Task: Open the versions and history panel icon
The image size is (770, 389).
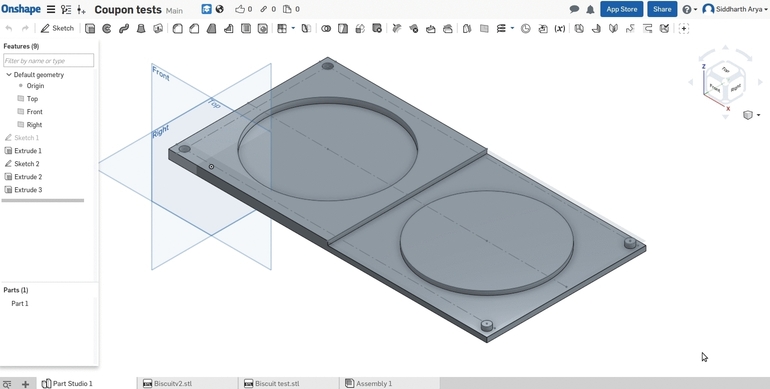Action: click(x=66, y=9)
